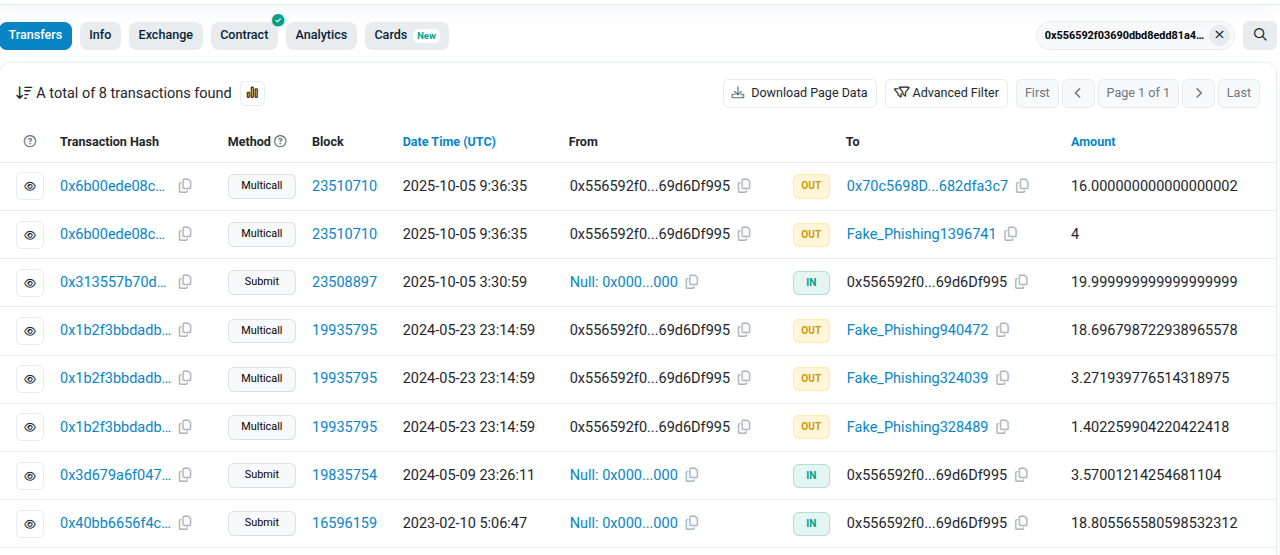Screen dimensions: 1280x555
Task: Toggle the eye preview for hash 0x3d679a6f047
Action: 30,475
